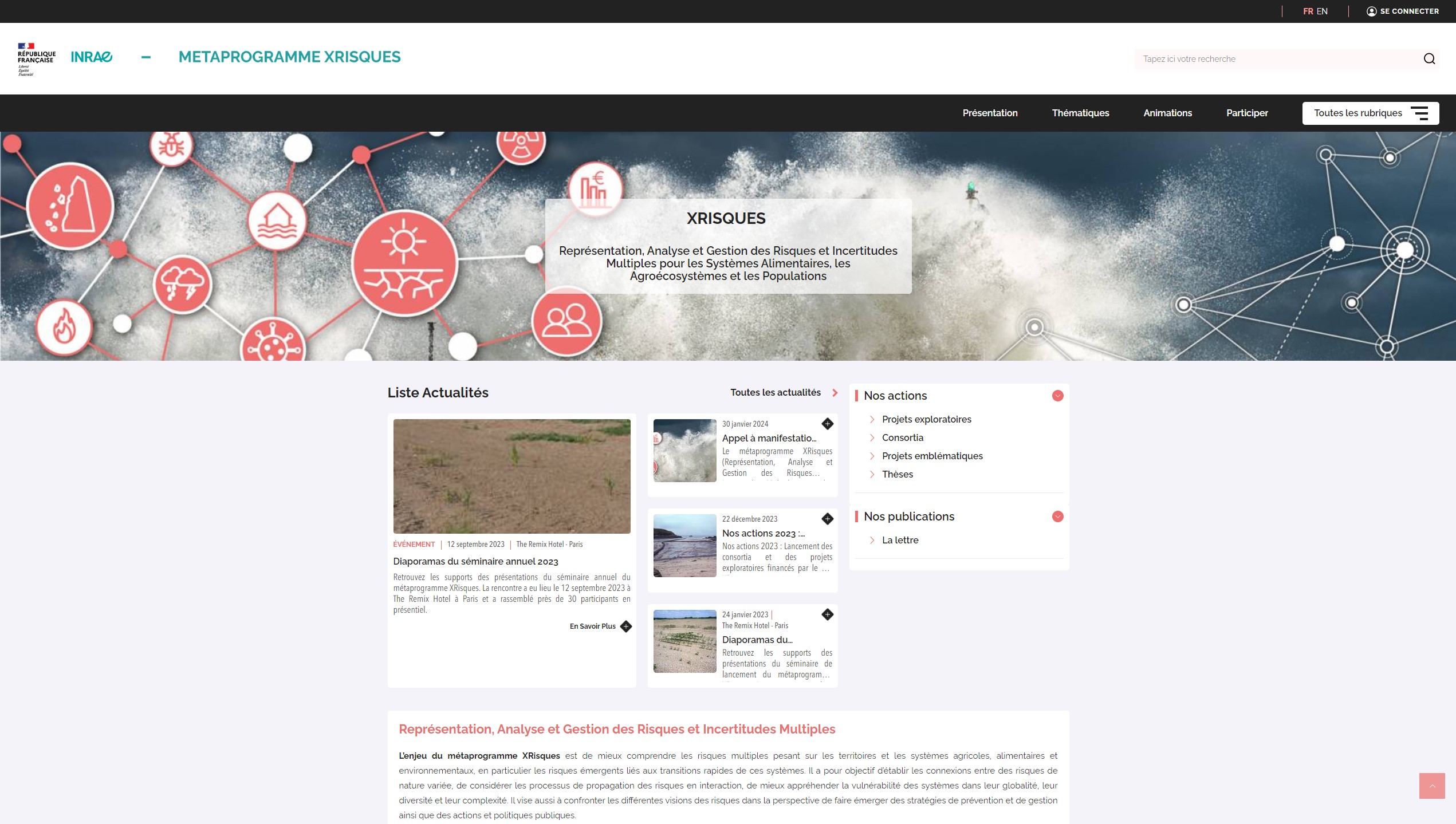This screenshot has width=1456, height=824.
Task: Open Nos actions 2023 article title
Action: [763, 534]
